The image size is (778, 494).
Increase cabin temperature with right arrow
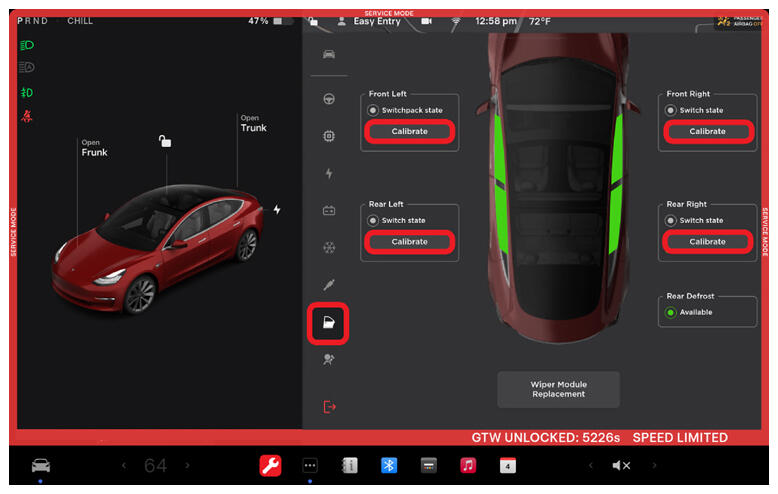coord(188,465)
